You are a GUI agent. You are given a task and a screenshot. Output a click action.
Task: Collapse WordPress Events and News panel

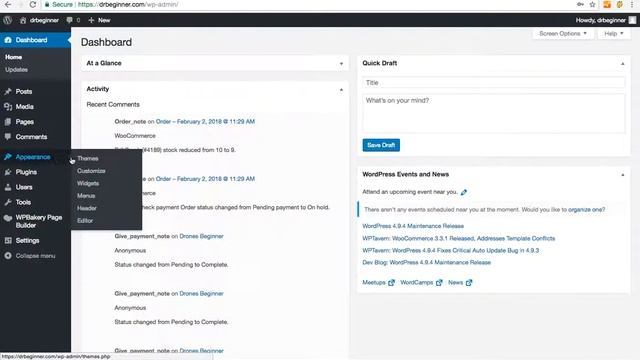click(x=622, y=175)
